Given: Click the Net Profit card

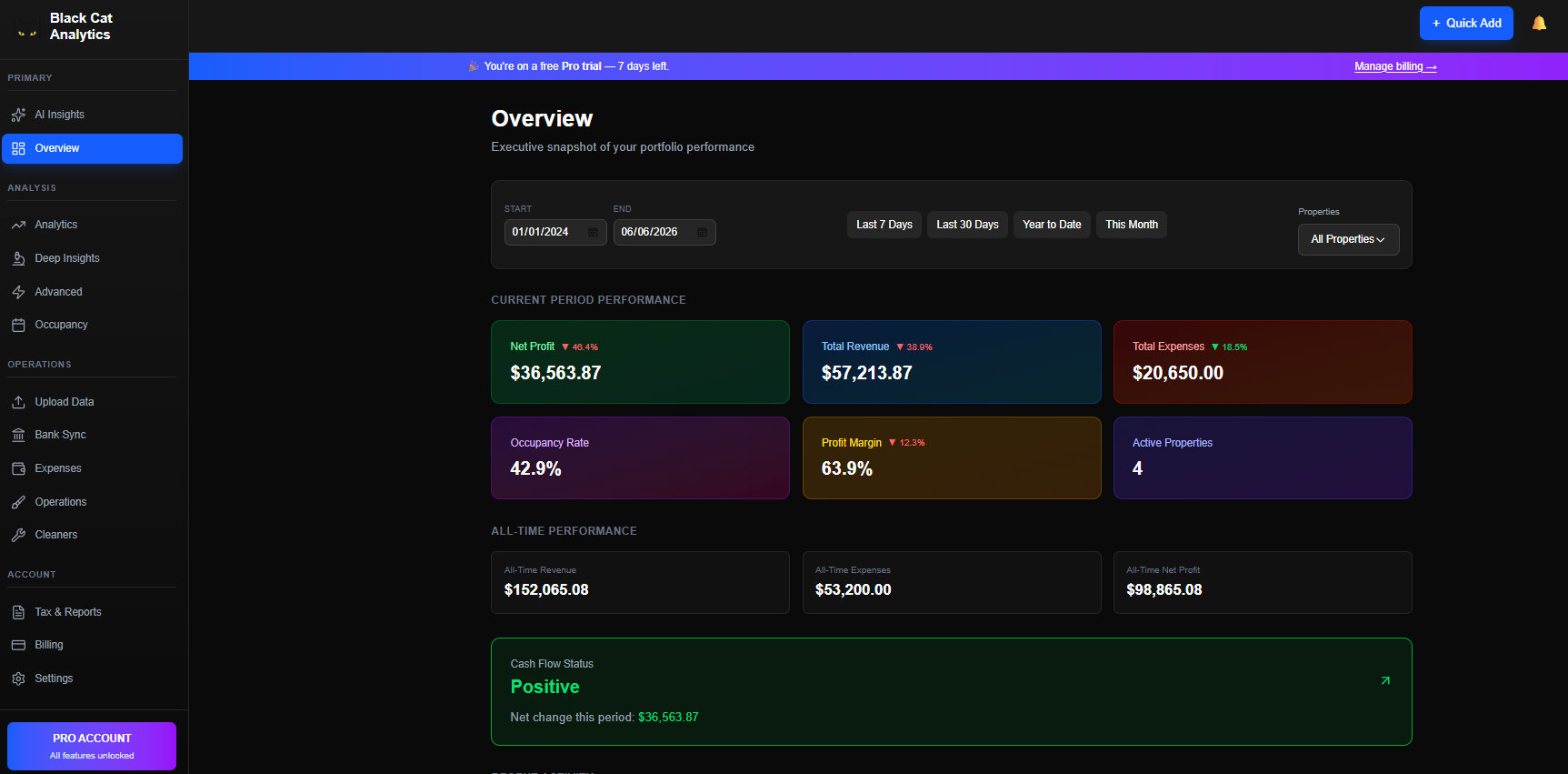Looking at the screenshot, I should pos(640,362).
